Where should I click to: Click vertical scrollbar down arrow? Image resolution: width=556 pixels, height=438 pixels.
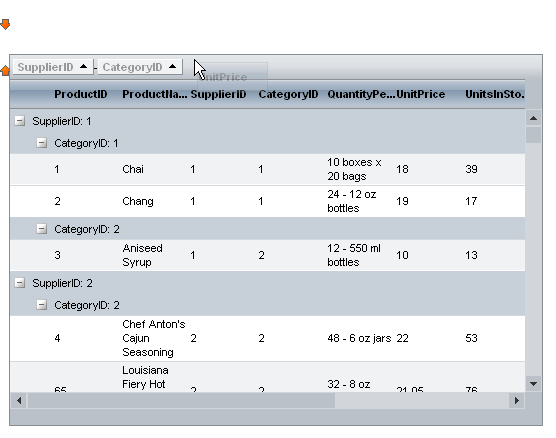(533, 384)
